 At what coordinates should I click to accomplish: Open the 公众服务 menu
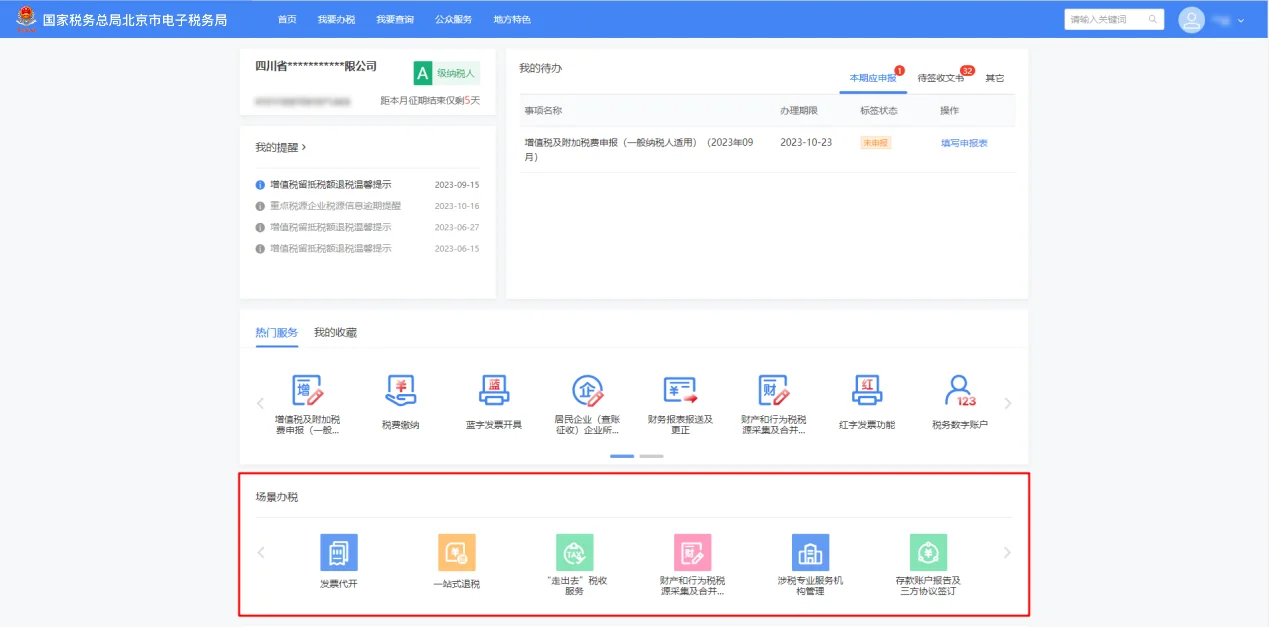pos(454,20)
